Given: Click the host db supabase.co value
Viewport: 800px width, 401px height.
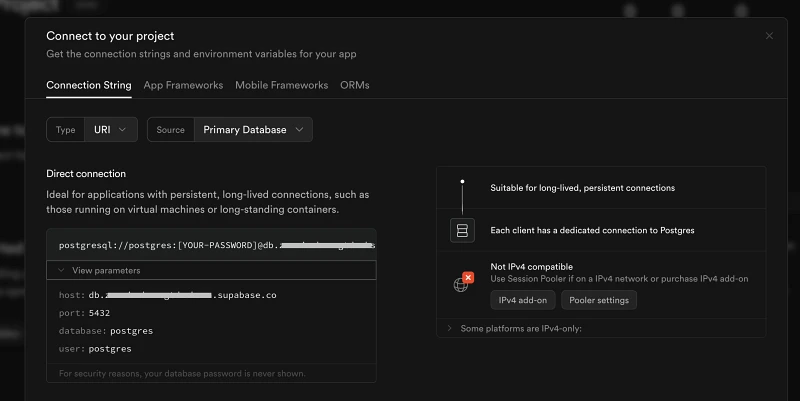Looking at the screenshot, I should pos(182,295).
